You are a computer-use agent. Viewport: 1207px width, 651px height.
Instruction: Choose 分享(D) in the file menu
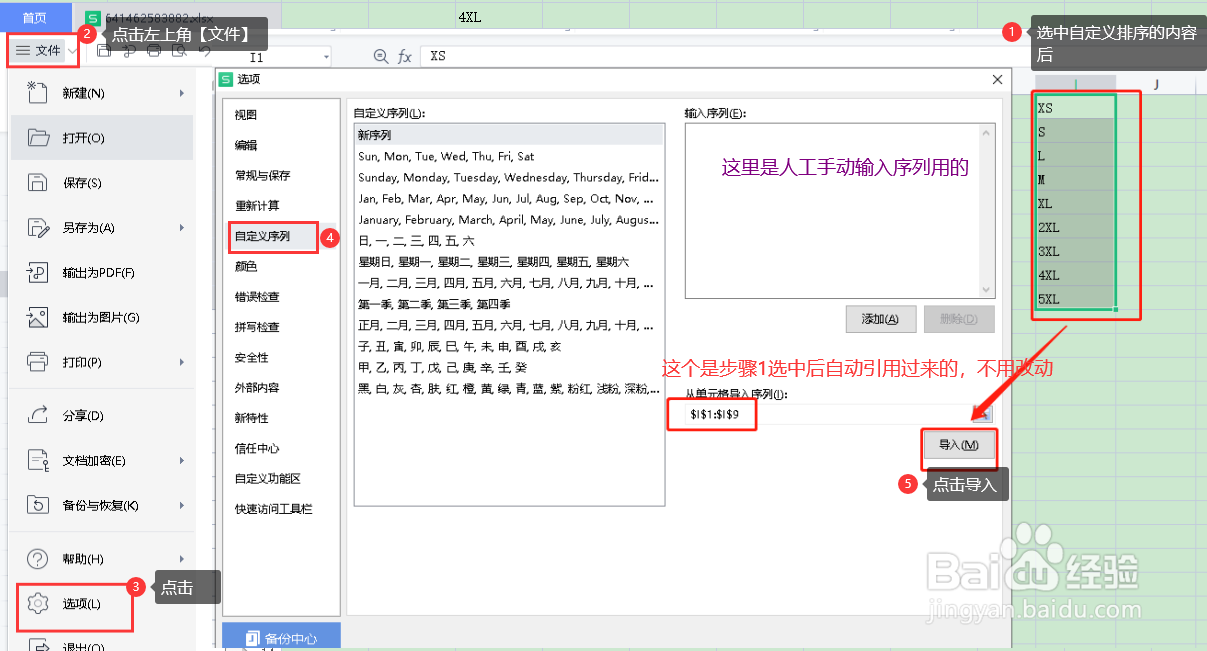click(x=103, y=416)
